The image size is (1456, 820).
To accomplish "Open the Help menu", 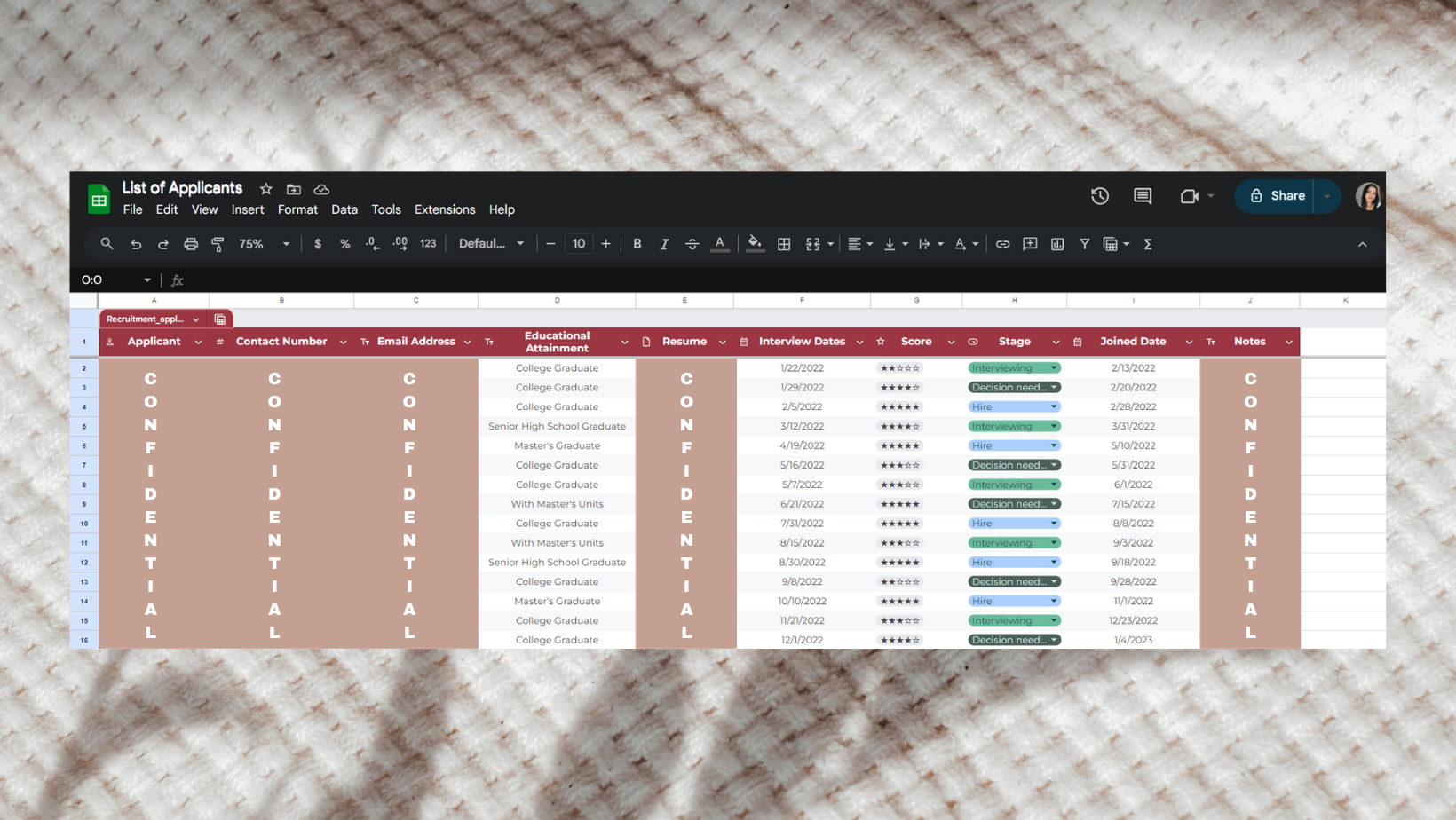I will pos(502,209).
